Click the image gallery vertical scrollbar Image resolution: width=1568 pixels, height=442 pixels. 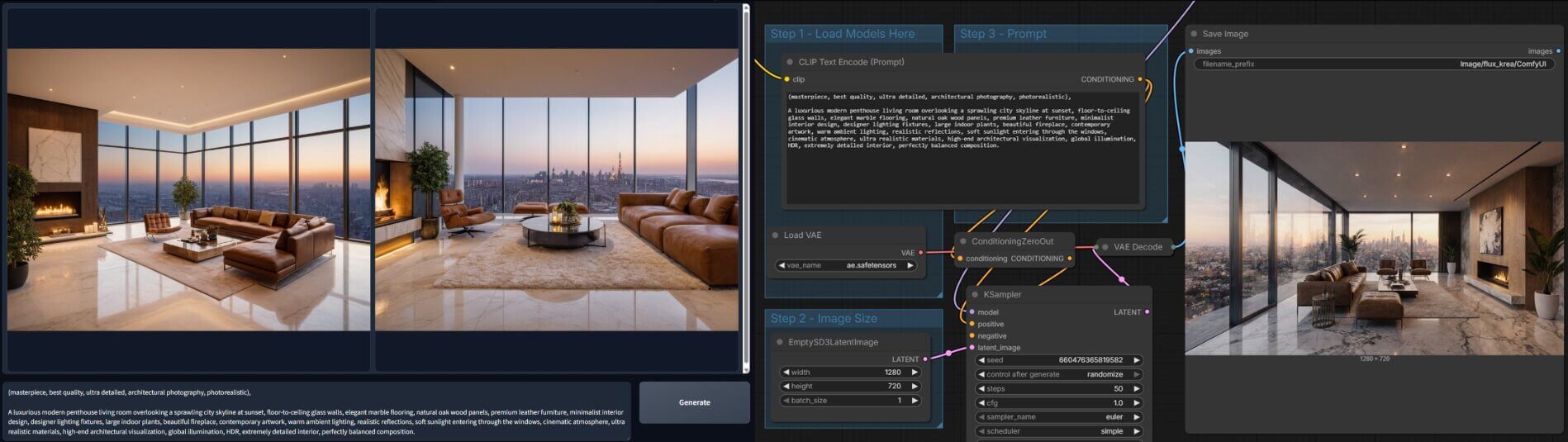tap(746, 188)
